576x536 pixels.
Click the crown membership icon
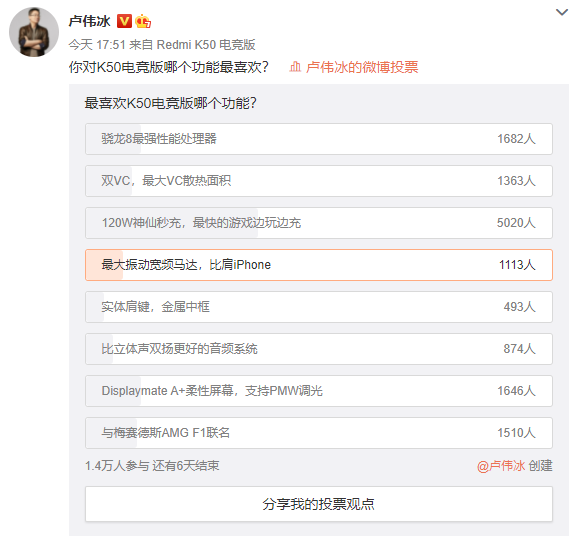(143, 21)
